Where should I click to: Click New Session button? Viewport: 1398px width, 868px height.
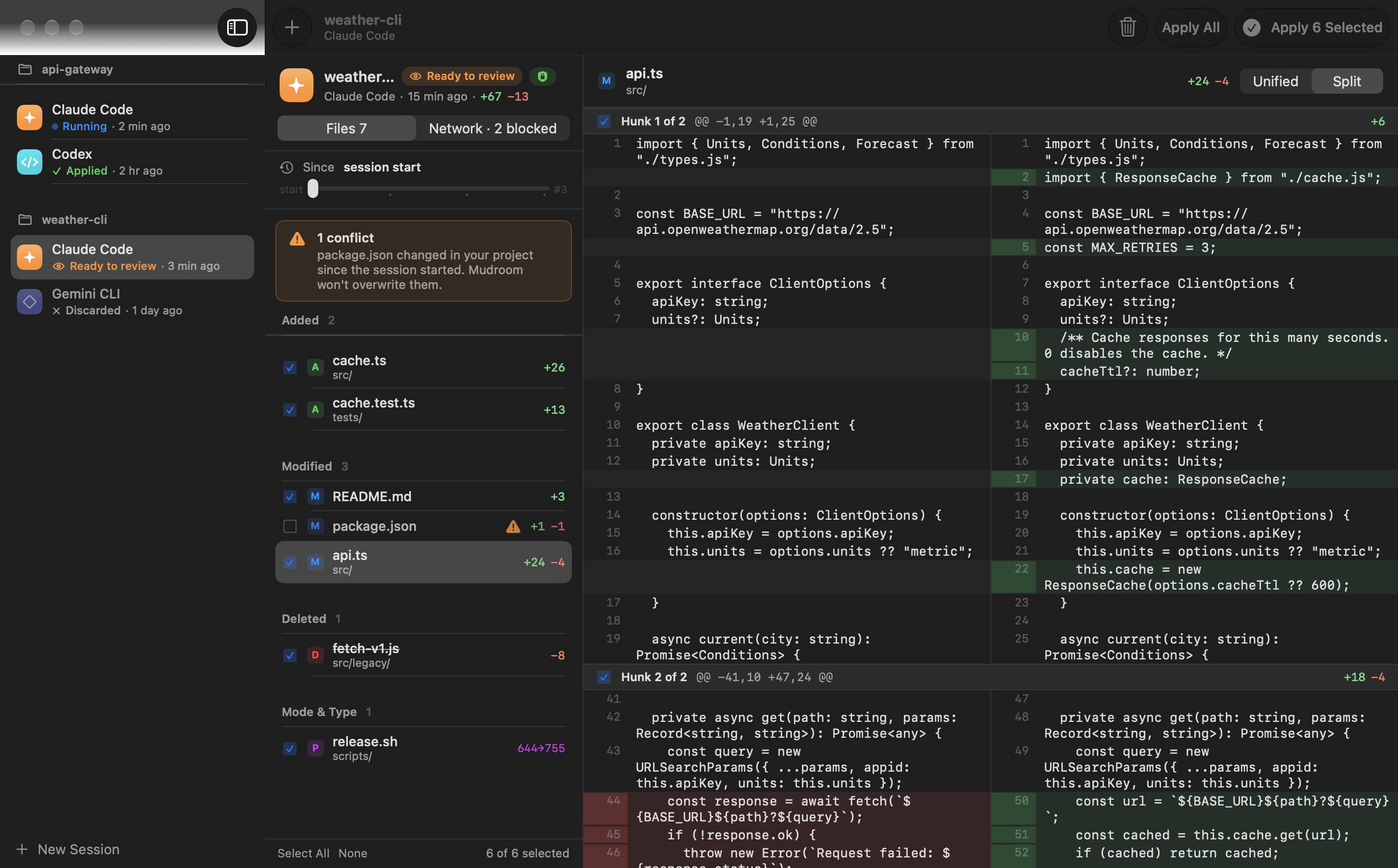(68, 849)
